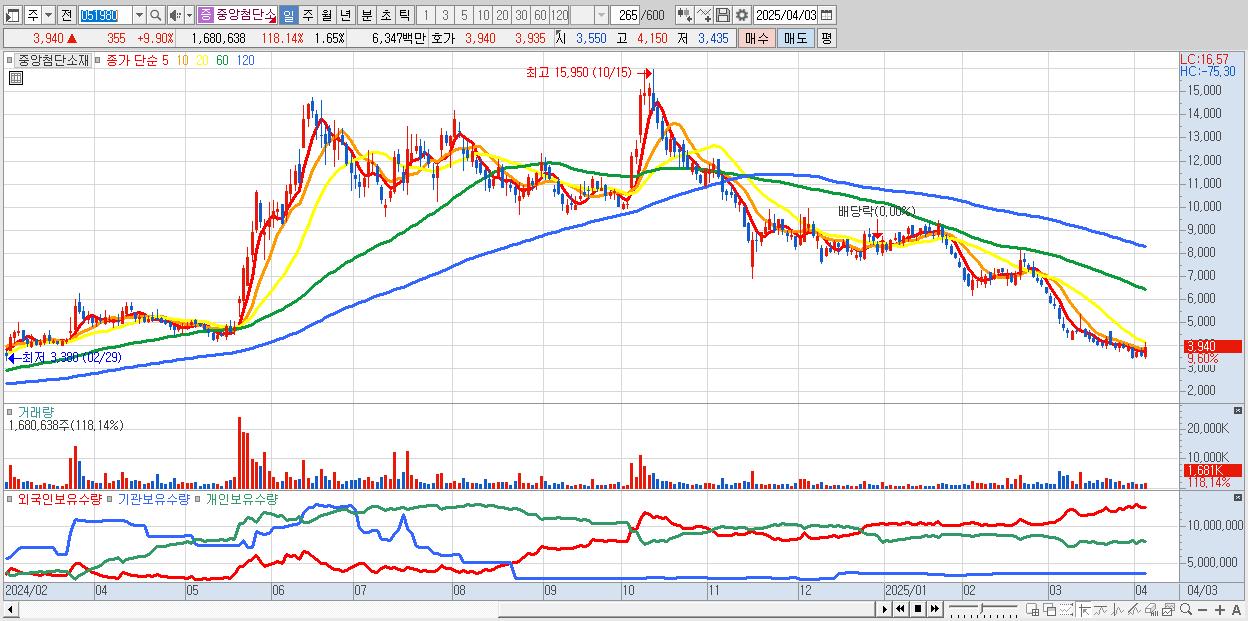Click the overlapping windows icon

[1049, 609]
